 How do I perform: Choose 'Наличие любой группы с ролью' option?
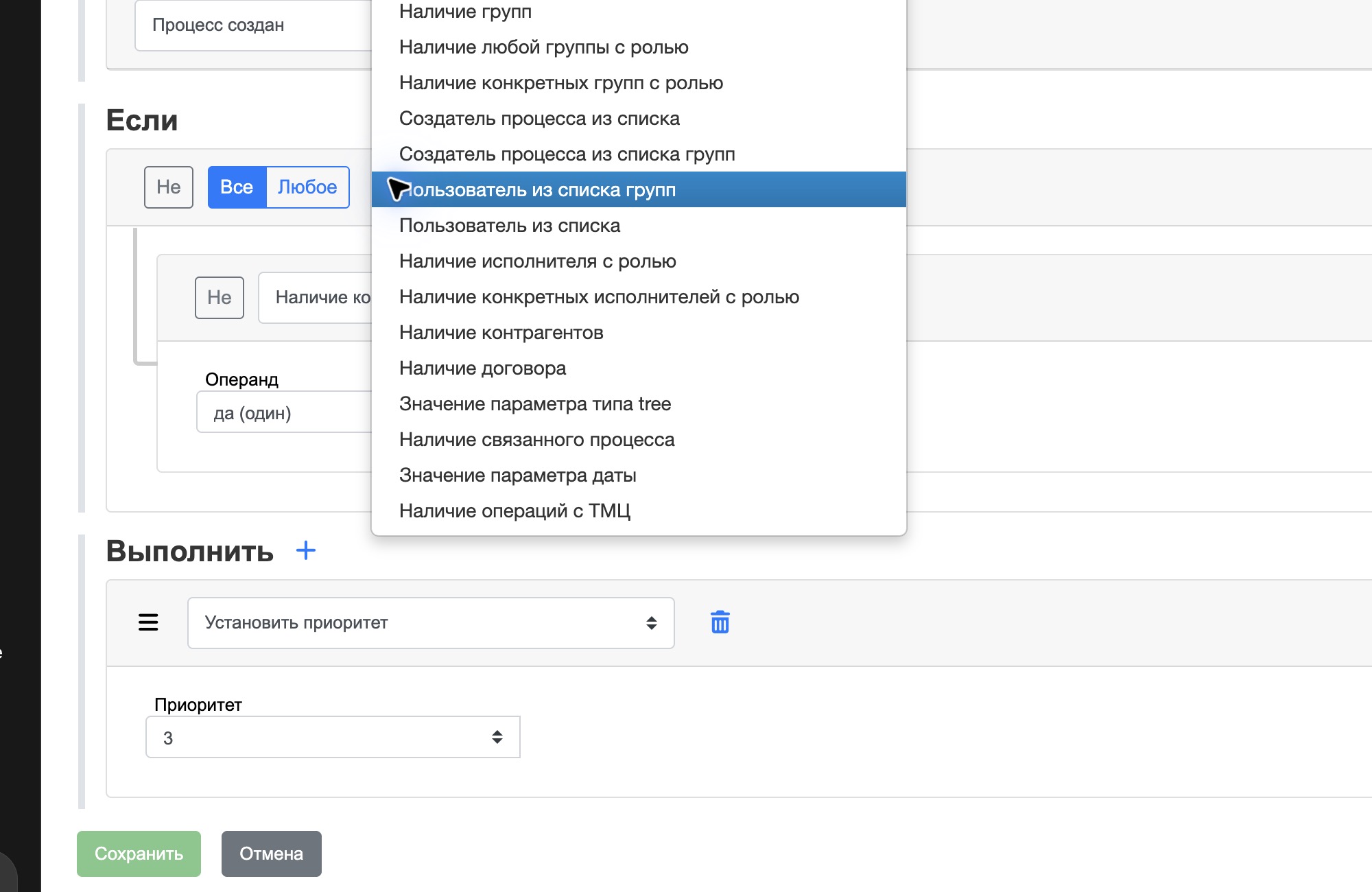click(x=639, y=47)
